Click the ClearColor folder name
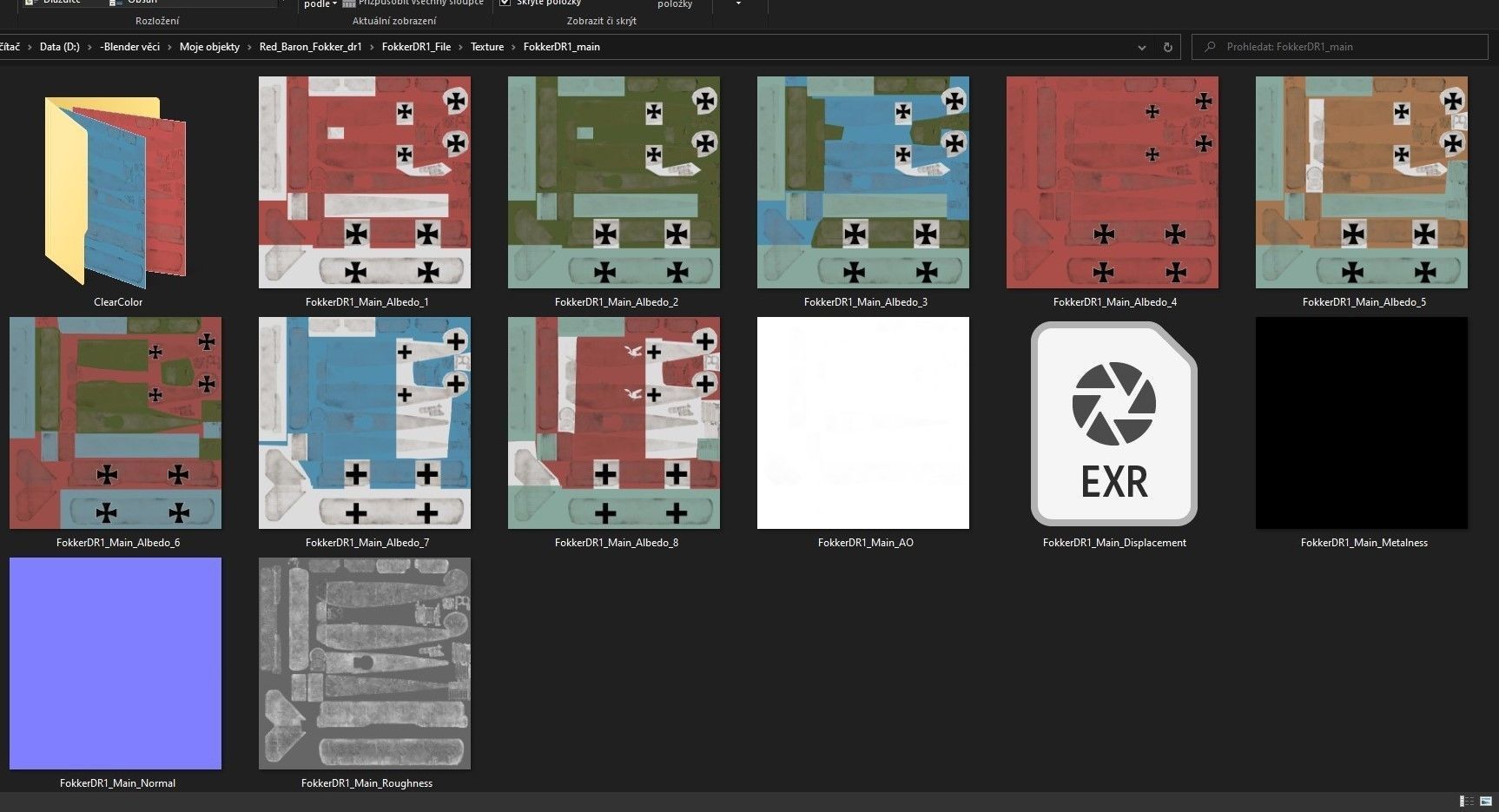 (118, 302)
